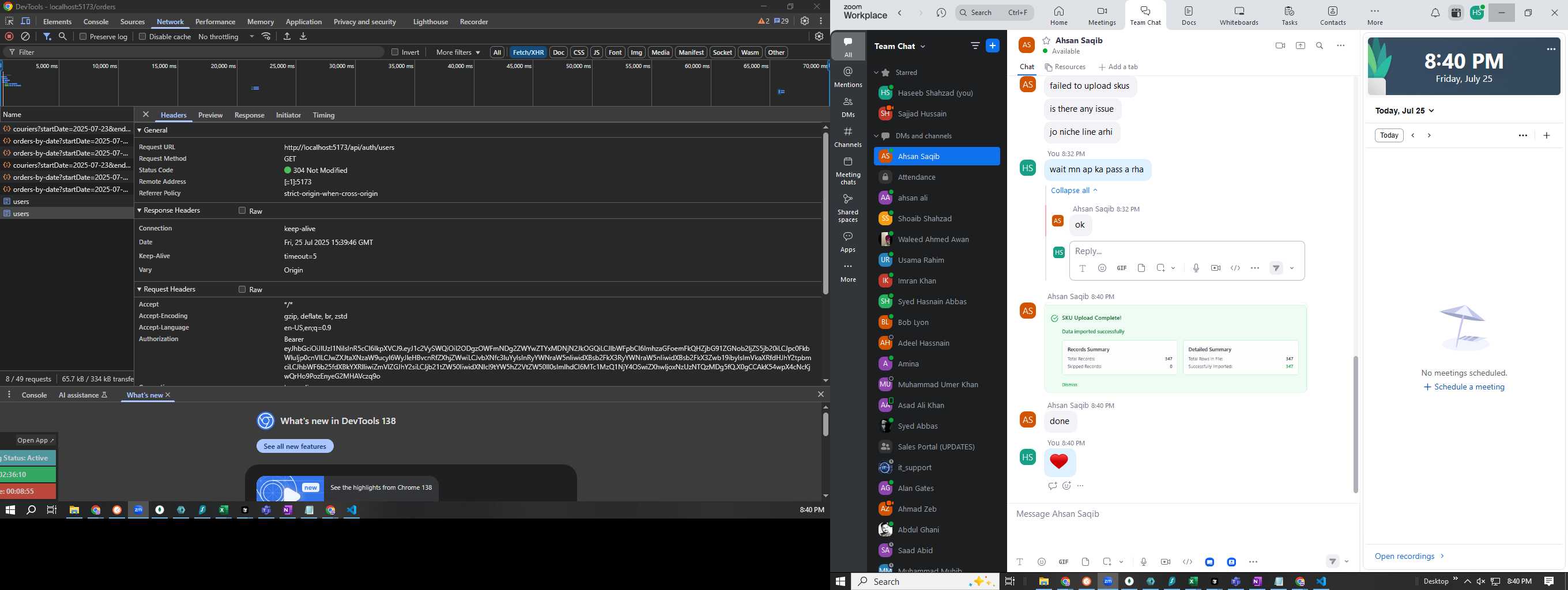The height and width of the screenshot is (590, 1568).
Task: Collapse the DMs and channels section
Action: point(876,135)
